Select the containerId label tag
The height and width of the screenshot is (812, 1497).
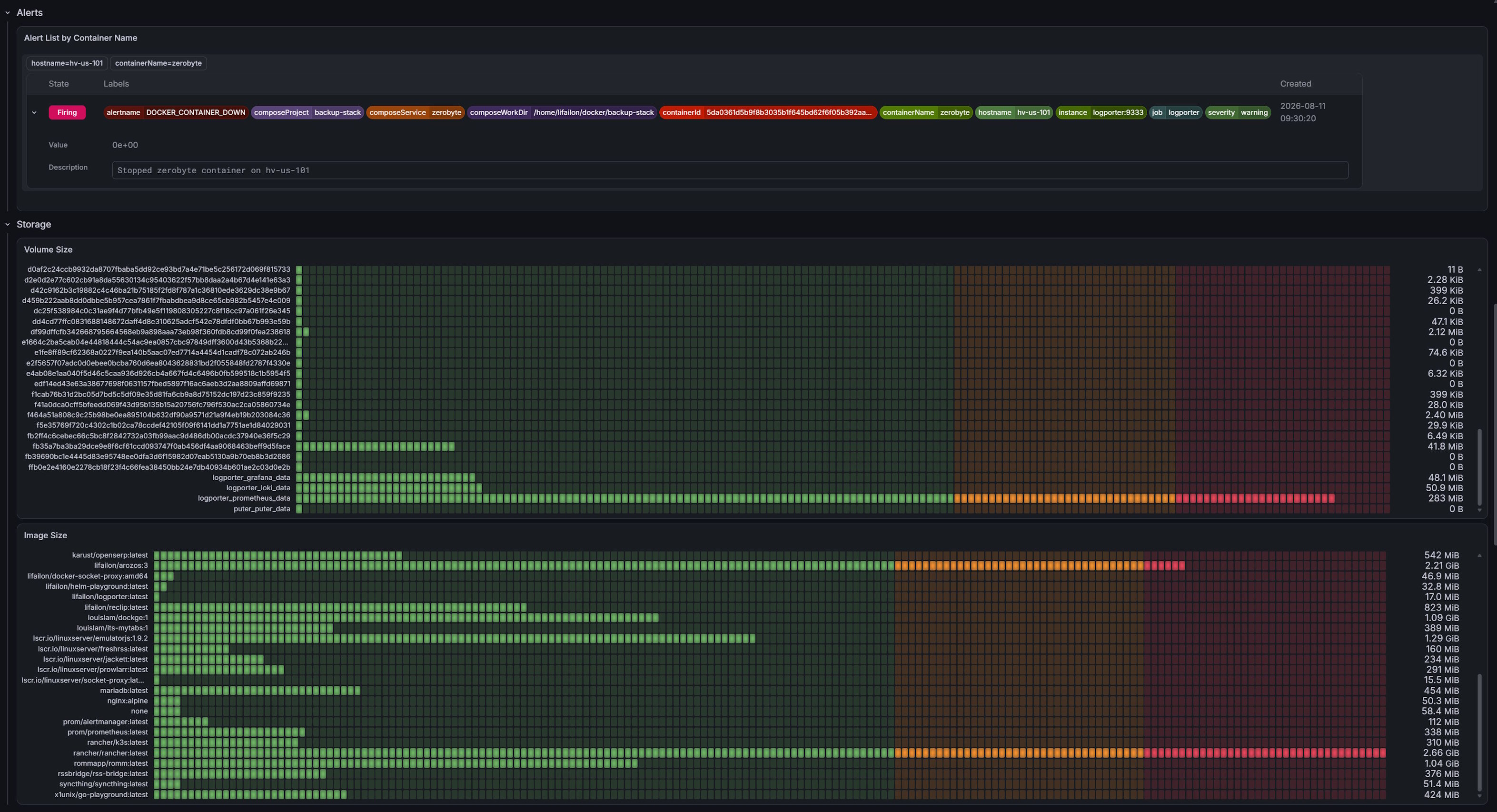point(767,113)
